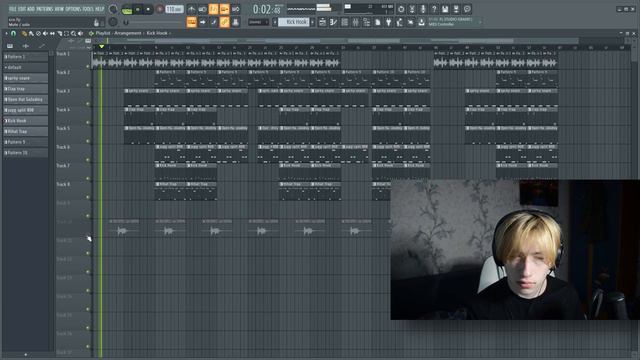Toggle the loop recording icon
640x360 pixels.
[x=236, y=9]
